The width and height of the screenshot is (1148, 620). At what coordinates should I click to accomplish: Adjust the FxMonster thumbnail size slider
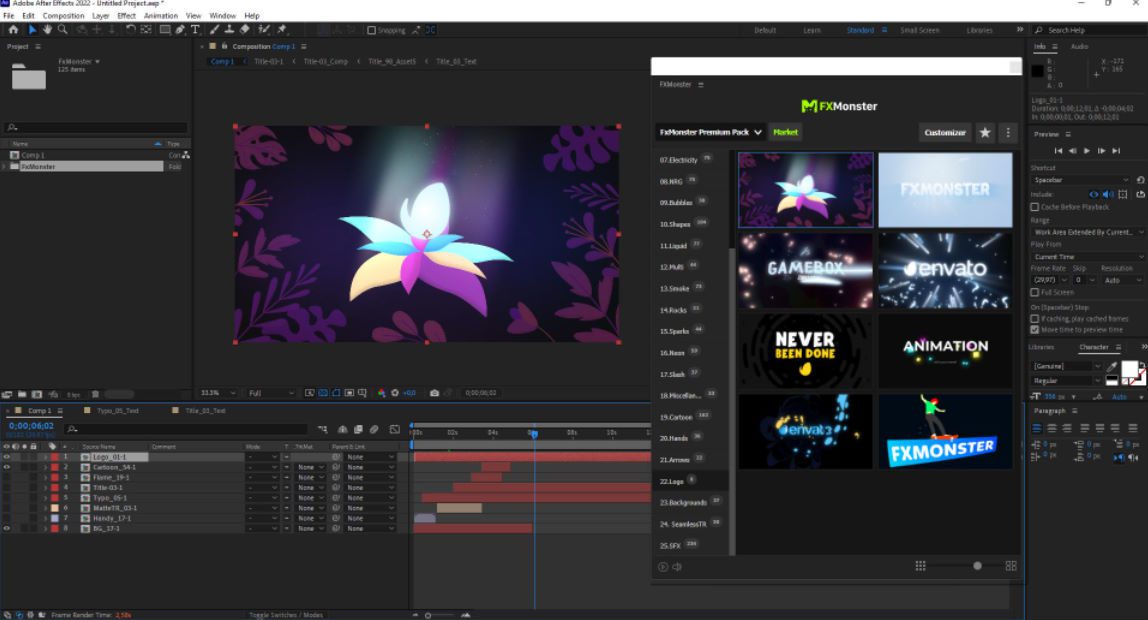click(977, 566)
